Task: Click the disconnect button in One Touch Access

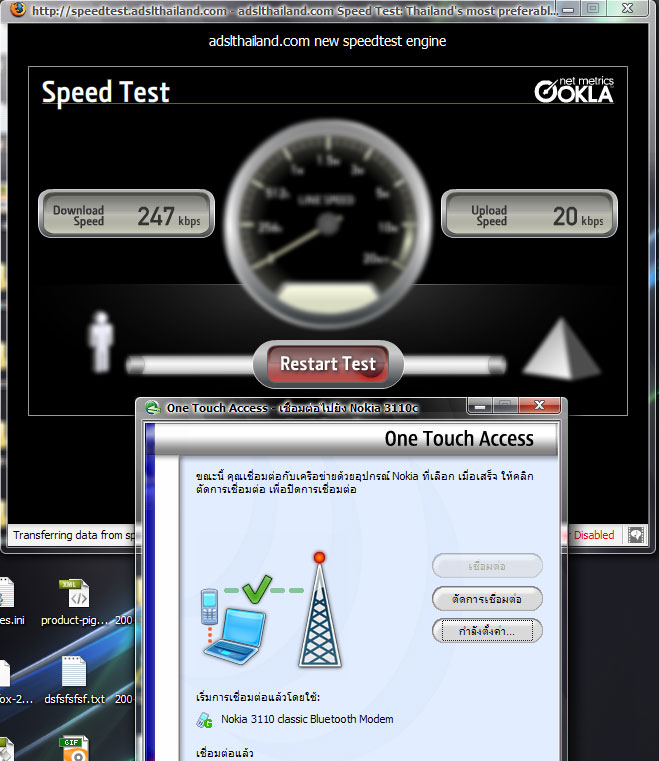Action: coord(487,599)
